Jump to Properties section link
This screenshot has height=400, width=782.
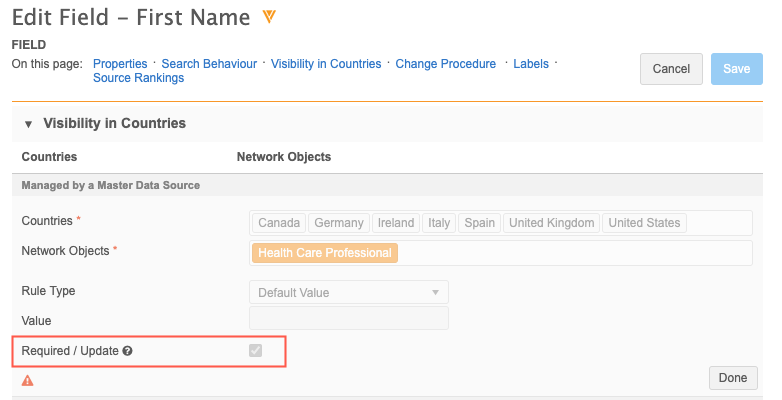[x=120, y=64]
